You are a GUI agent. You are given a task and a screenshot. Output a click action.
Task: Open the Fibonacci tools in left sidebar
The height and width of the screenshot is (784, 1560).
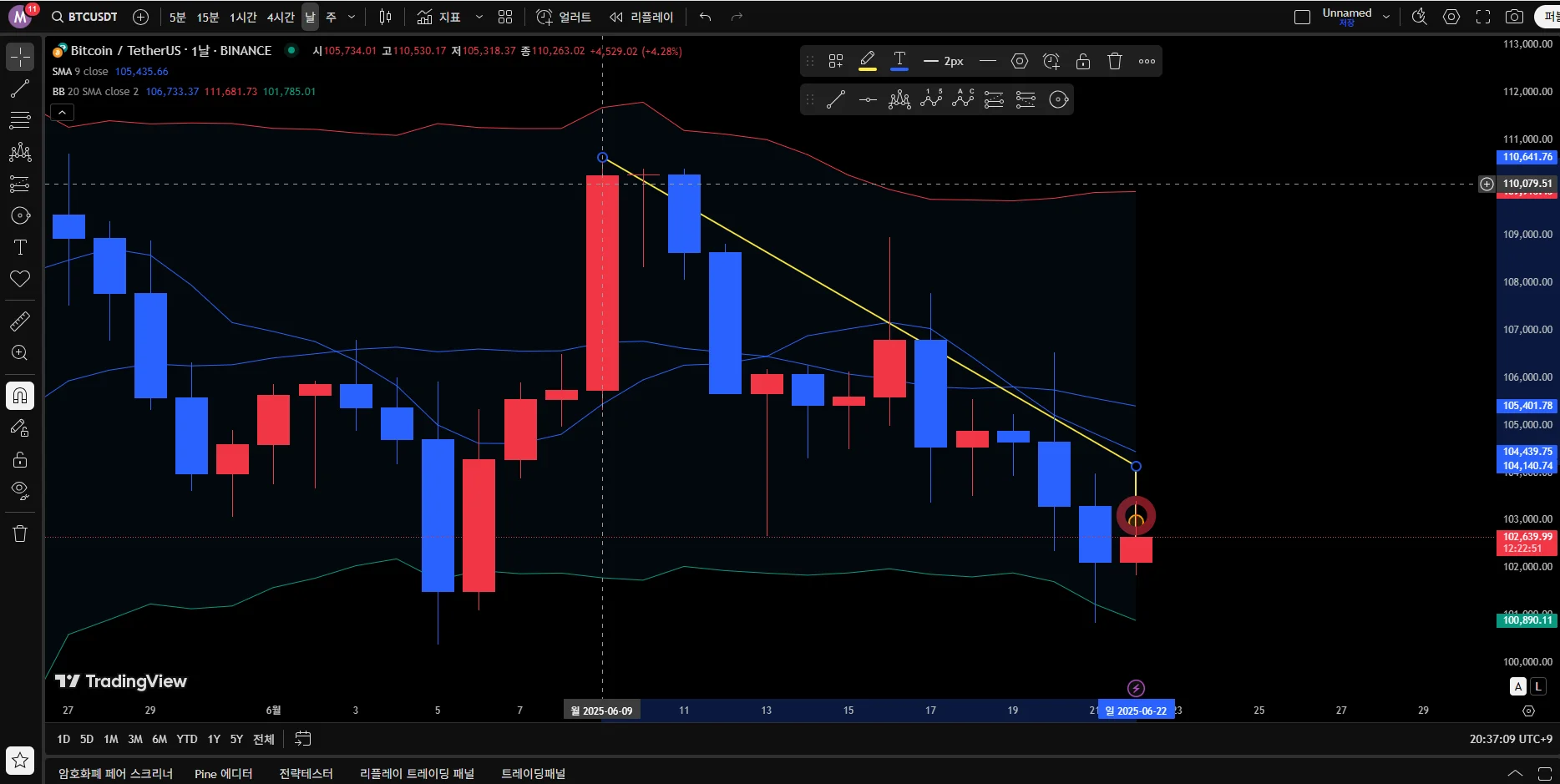[20, 120]
